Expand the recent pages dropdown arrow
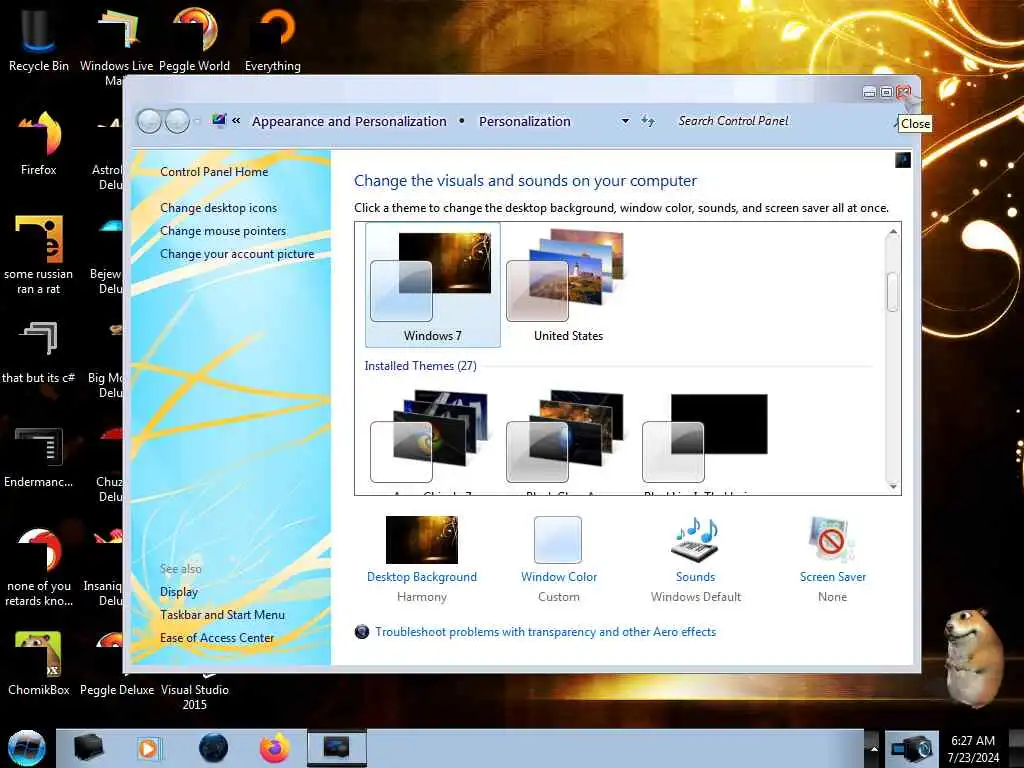This screenshot has height=768, width=1024. tap(197, 121)
